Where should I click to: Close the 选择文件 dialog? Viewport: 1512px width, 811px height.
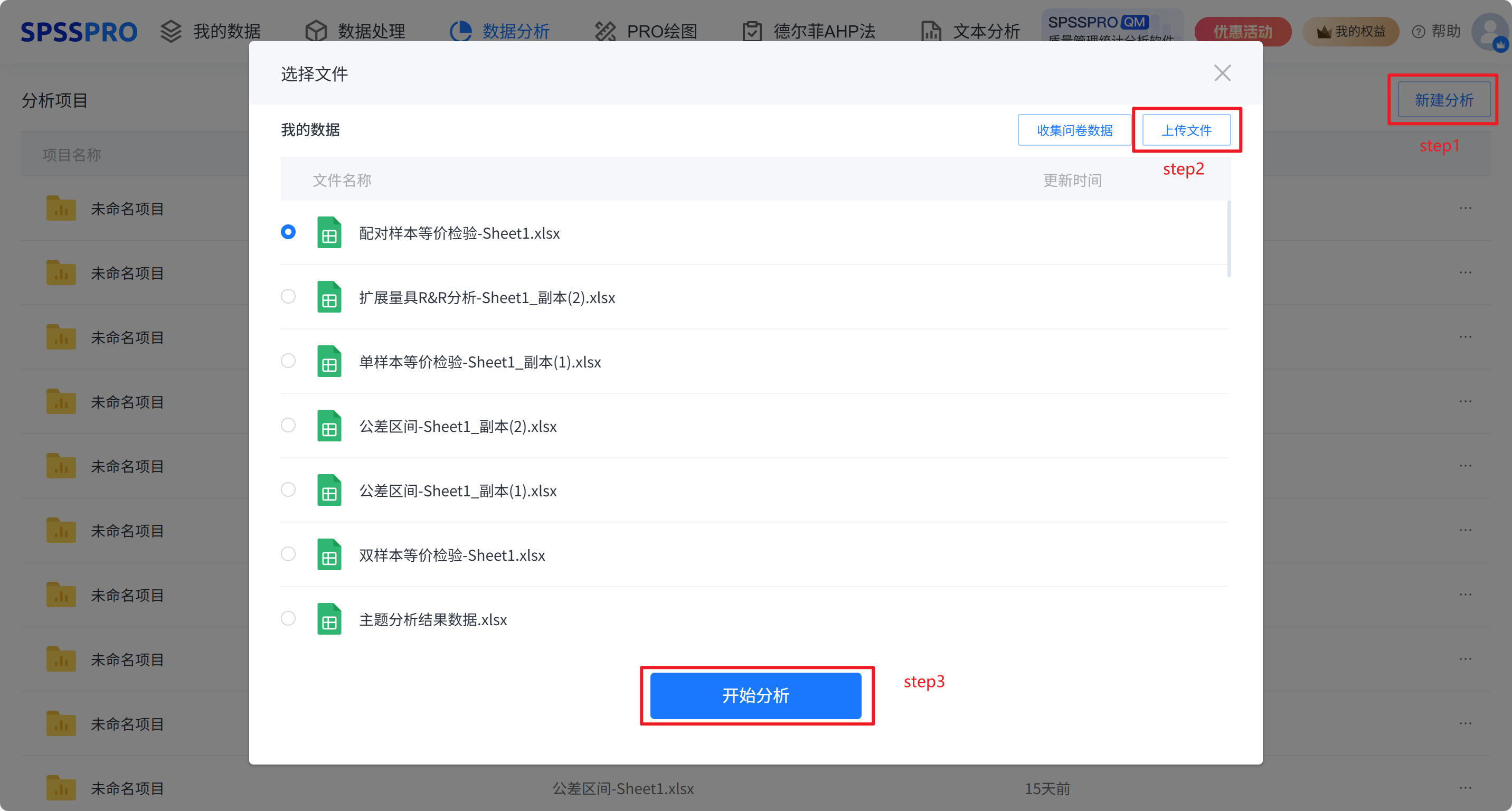point(1222,73)
